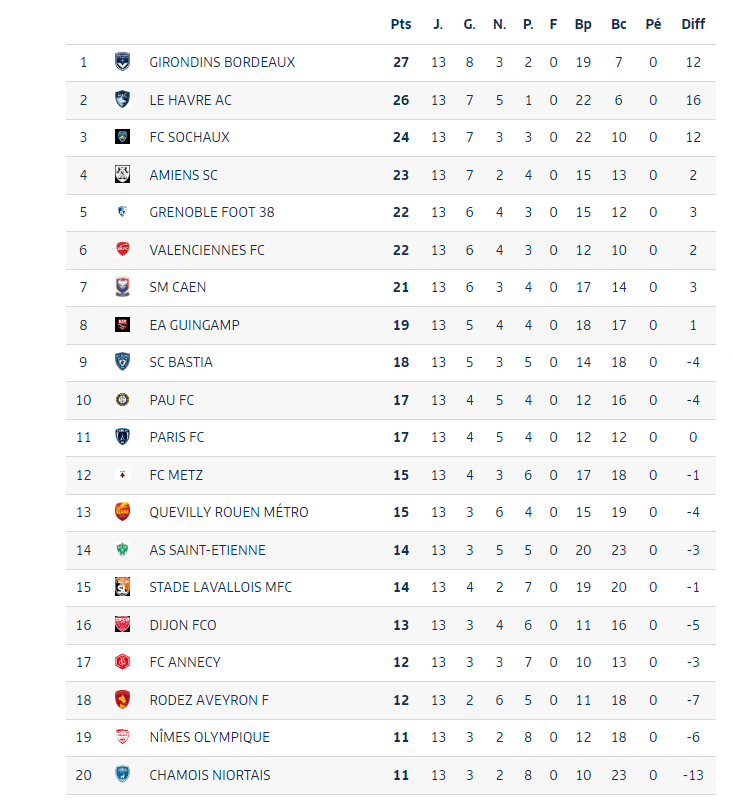Image resolution: width=733 pixels, height=805 pixels.
Task: Open the Dijon FCO team link
Action: (182, 625)
